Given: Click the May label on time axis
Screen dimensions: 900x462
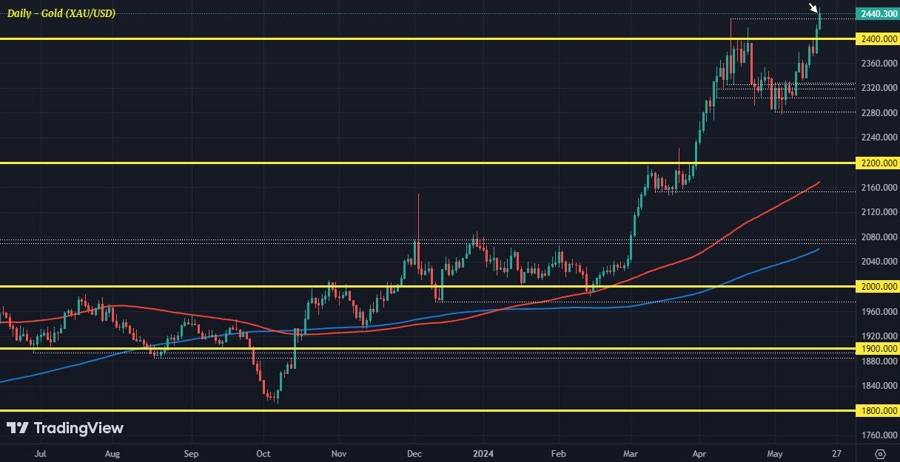Looking at the screenshot, I should [x=775, y=453].
